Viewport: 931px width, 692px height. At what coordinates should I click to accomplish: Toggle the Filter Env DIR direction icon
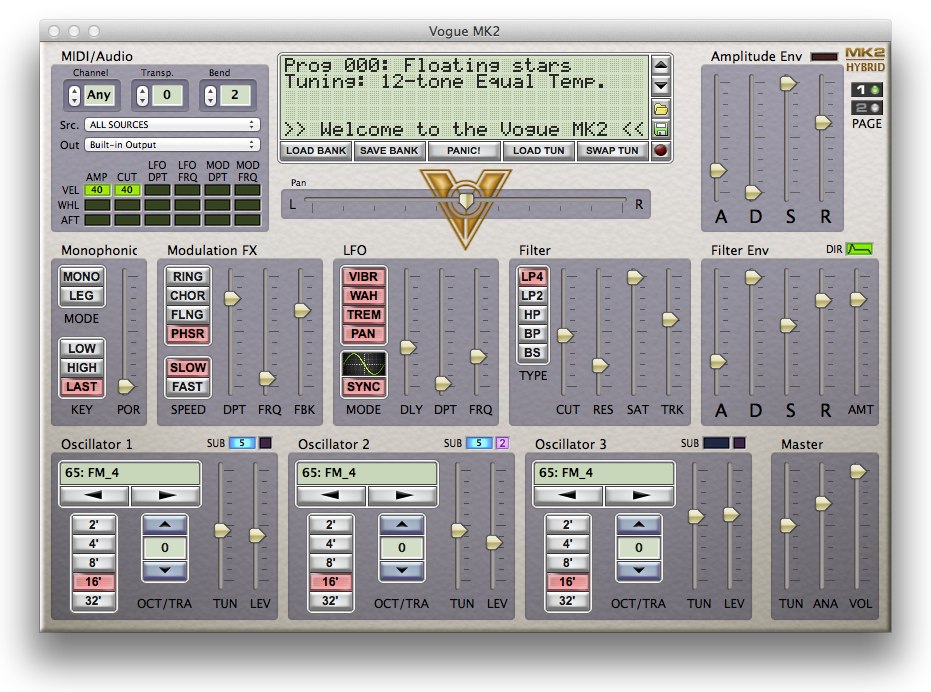859,249
